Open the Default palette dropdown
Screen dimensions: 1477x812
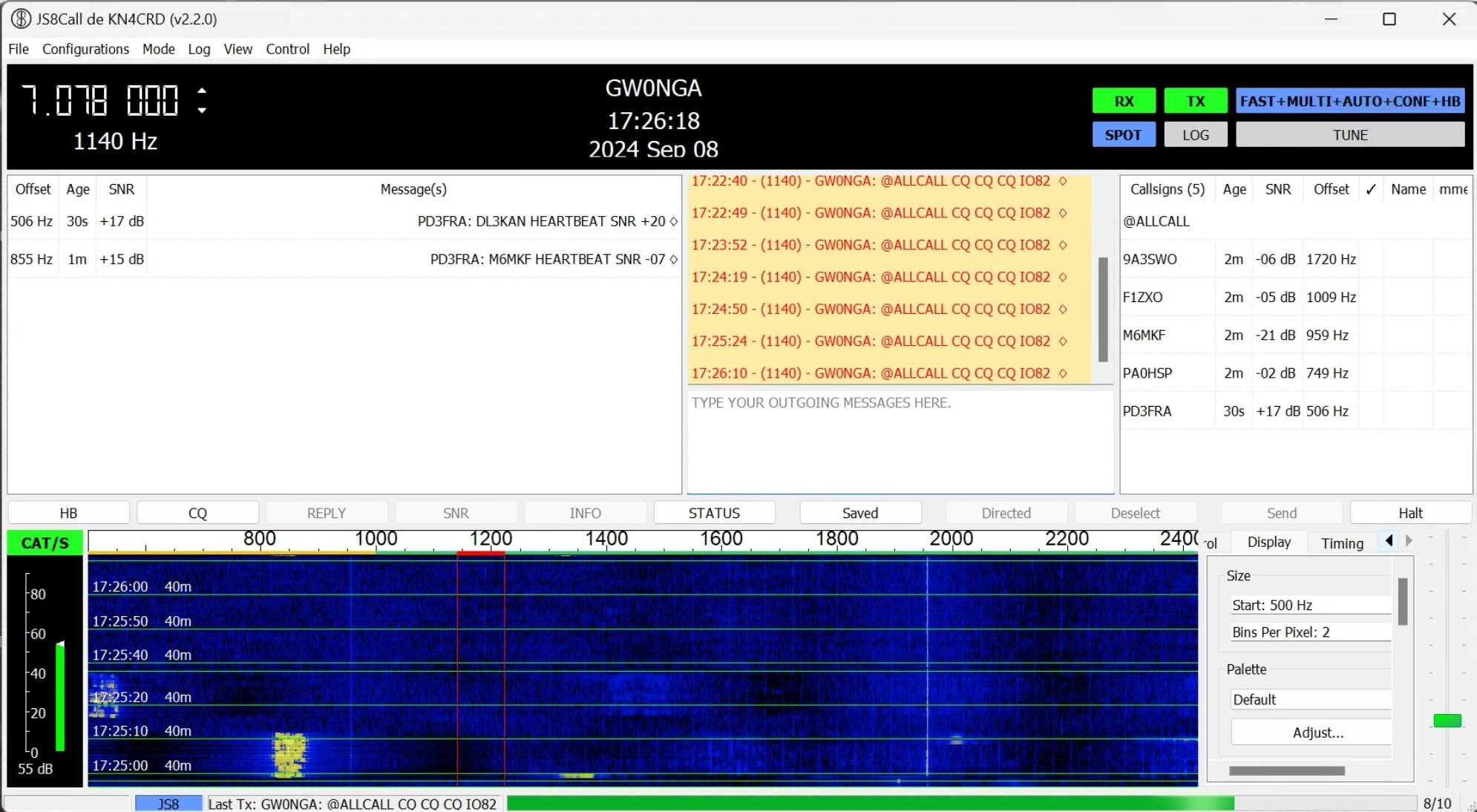point(1311,699)
